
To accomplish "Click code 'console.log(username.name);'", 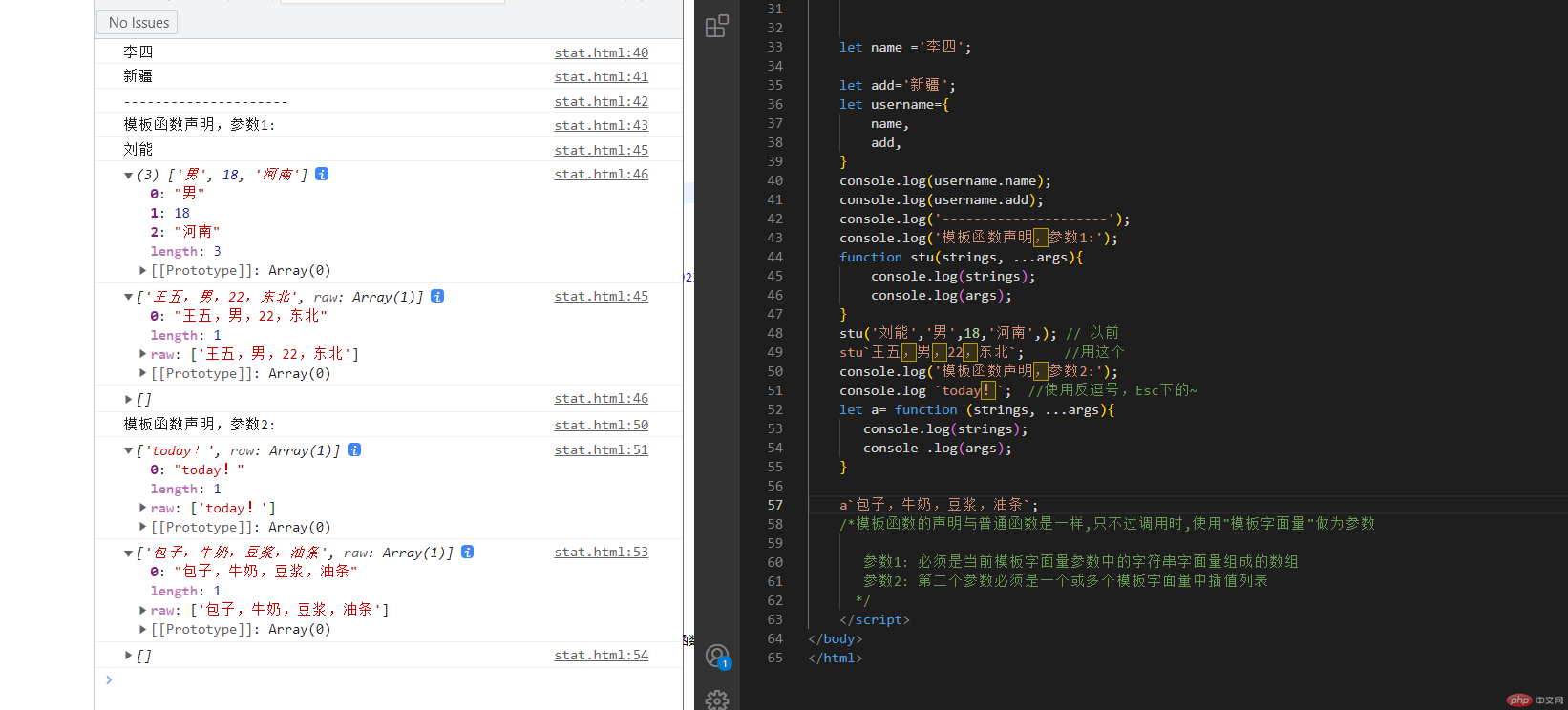I will click(x=945, y=180).
